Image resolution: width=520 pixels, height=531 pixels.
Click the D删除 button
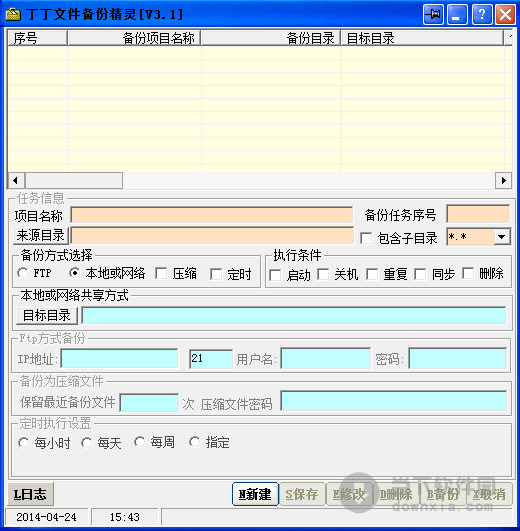pos(396,494)
